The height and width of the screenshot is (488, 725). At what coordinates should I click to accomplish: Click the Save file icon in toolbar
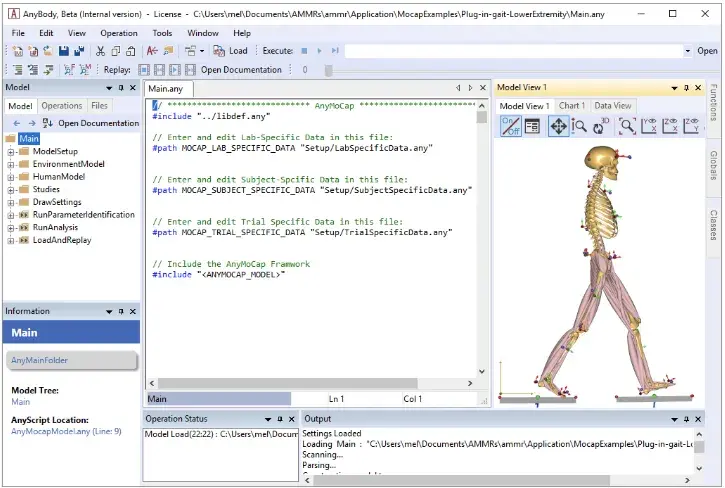coord(63,50)
